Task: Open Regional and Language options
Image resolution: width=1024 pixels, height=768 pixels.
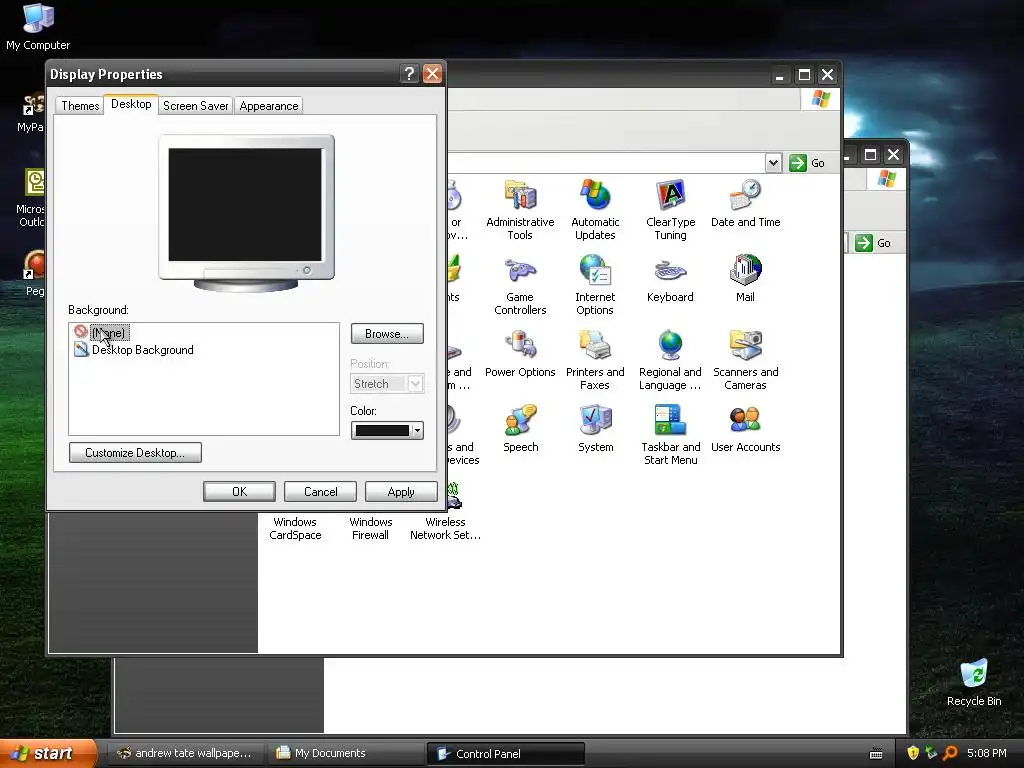Action: (670, 359)
